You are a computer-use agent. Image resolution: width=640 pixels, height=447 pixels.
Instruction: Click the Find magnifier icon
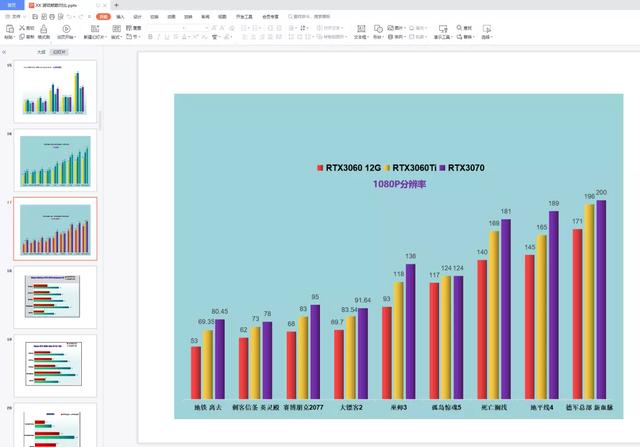[459, 27]
